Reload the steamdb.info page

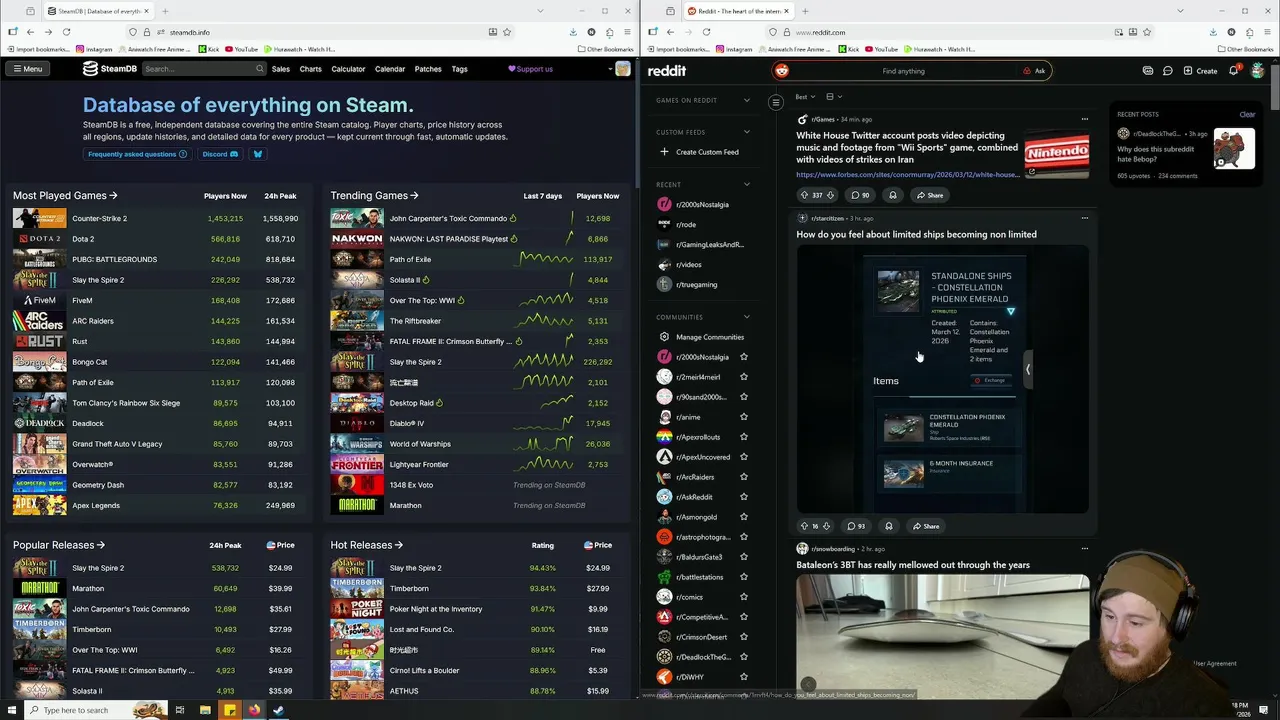tap(66, 32)
